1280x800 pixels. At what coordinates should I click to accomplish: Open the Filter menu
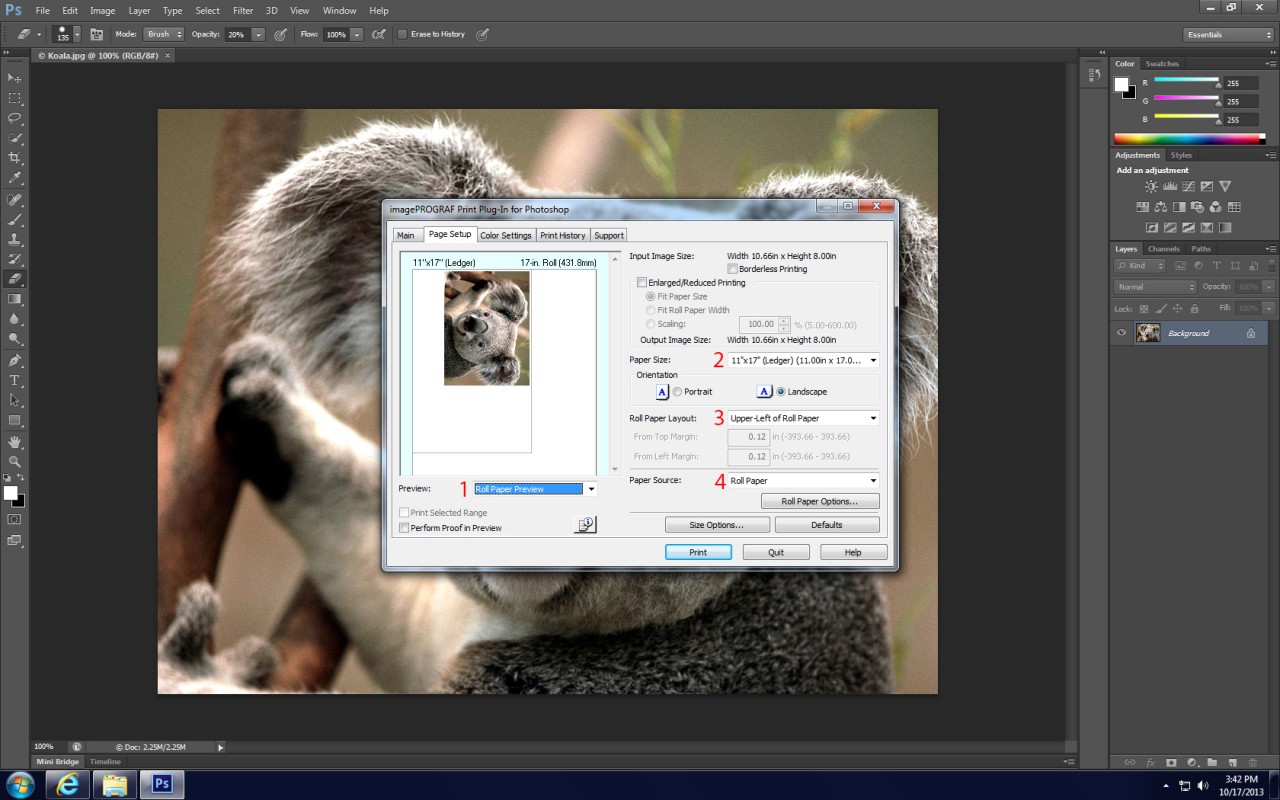coord(243,10)
